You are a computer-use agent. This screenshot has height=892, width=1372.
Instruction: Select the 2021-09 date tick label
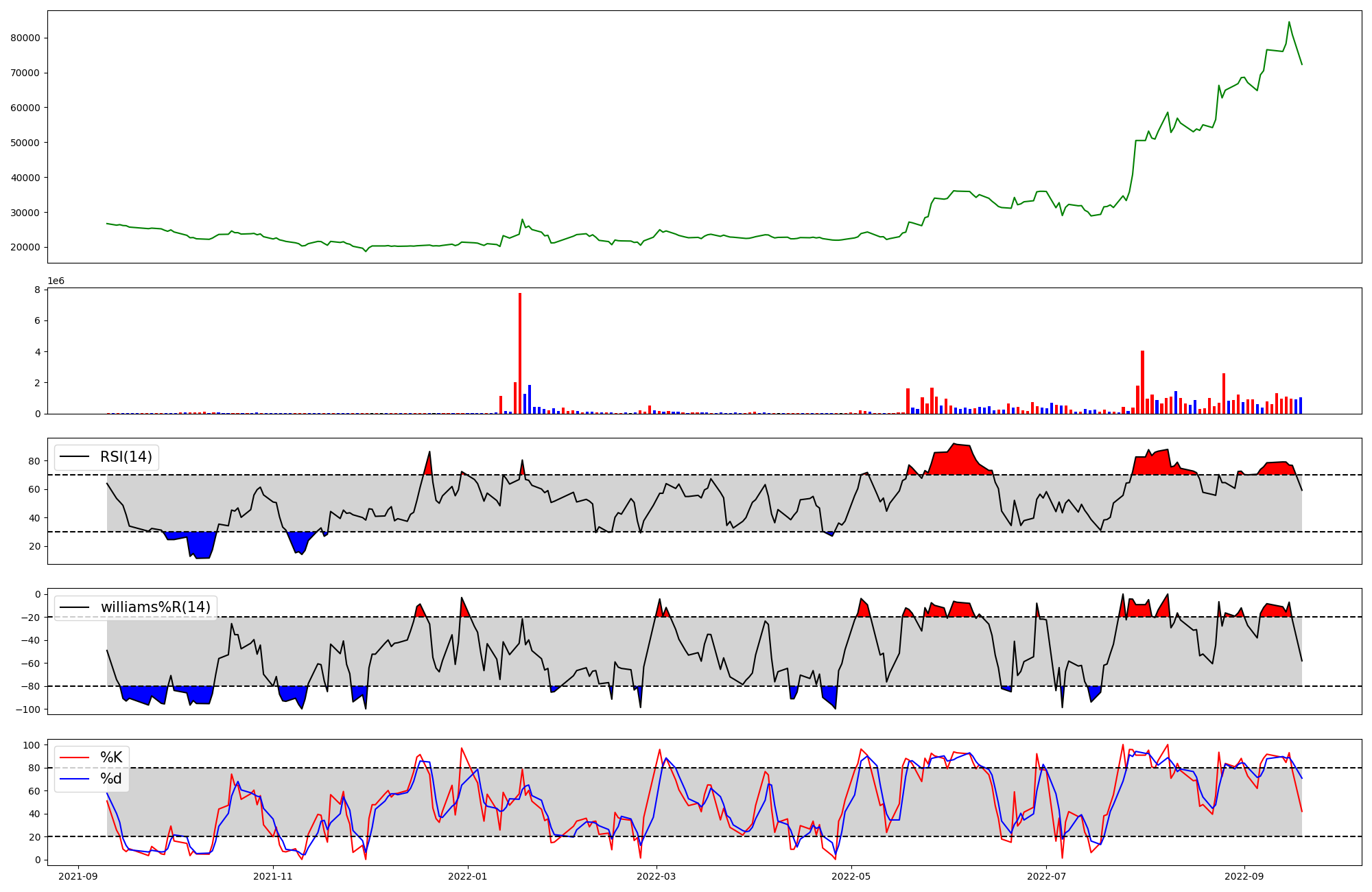(78, 876)
